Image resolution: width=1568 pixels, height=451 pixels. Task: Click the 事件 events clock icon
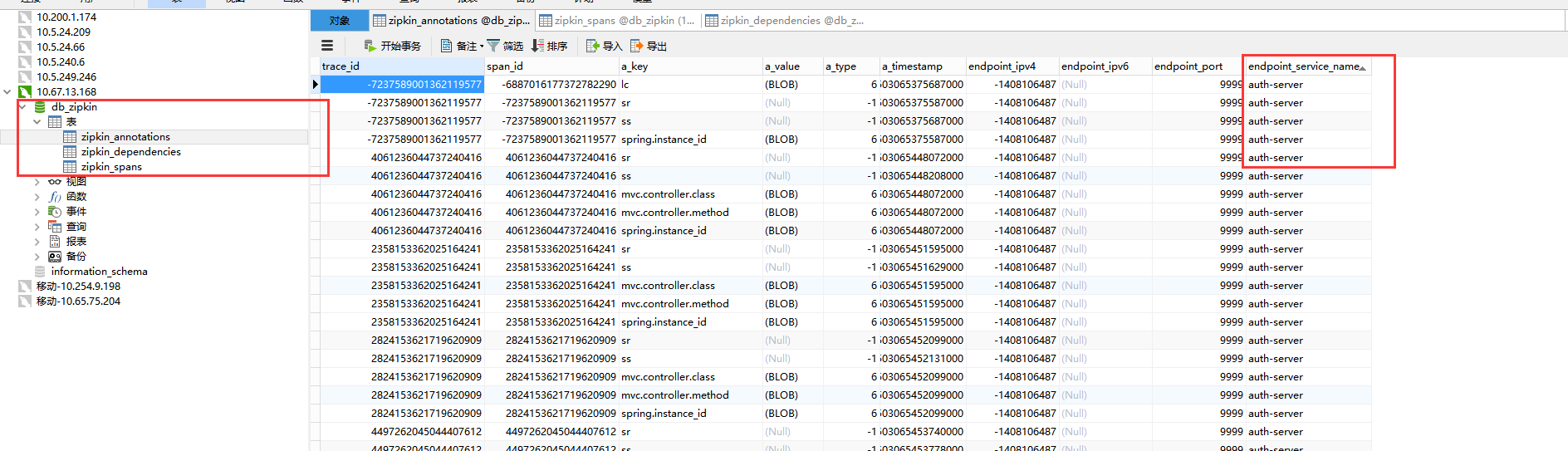[55, 211]
